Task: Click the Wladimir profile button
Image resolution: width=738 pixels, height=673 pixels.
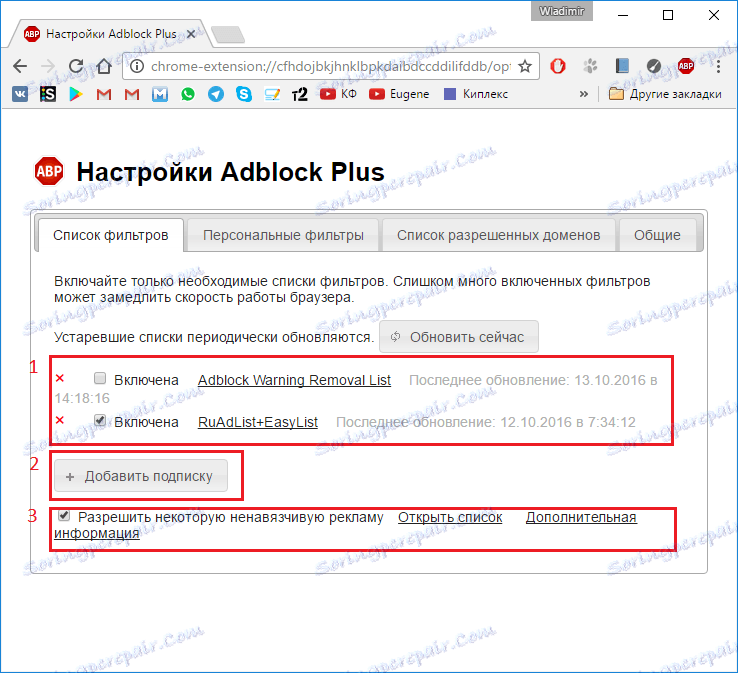Action: pyautogui.click(x=562, y=11)
